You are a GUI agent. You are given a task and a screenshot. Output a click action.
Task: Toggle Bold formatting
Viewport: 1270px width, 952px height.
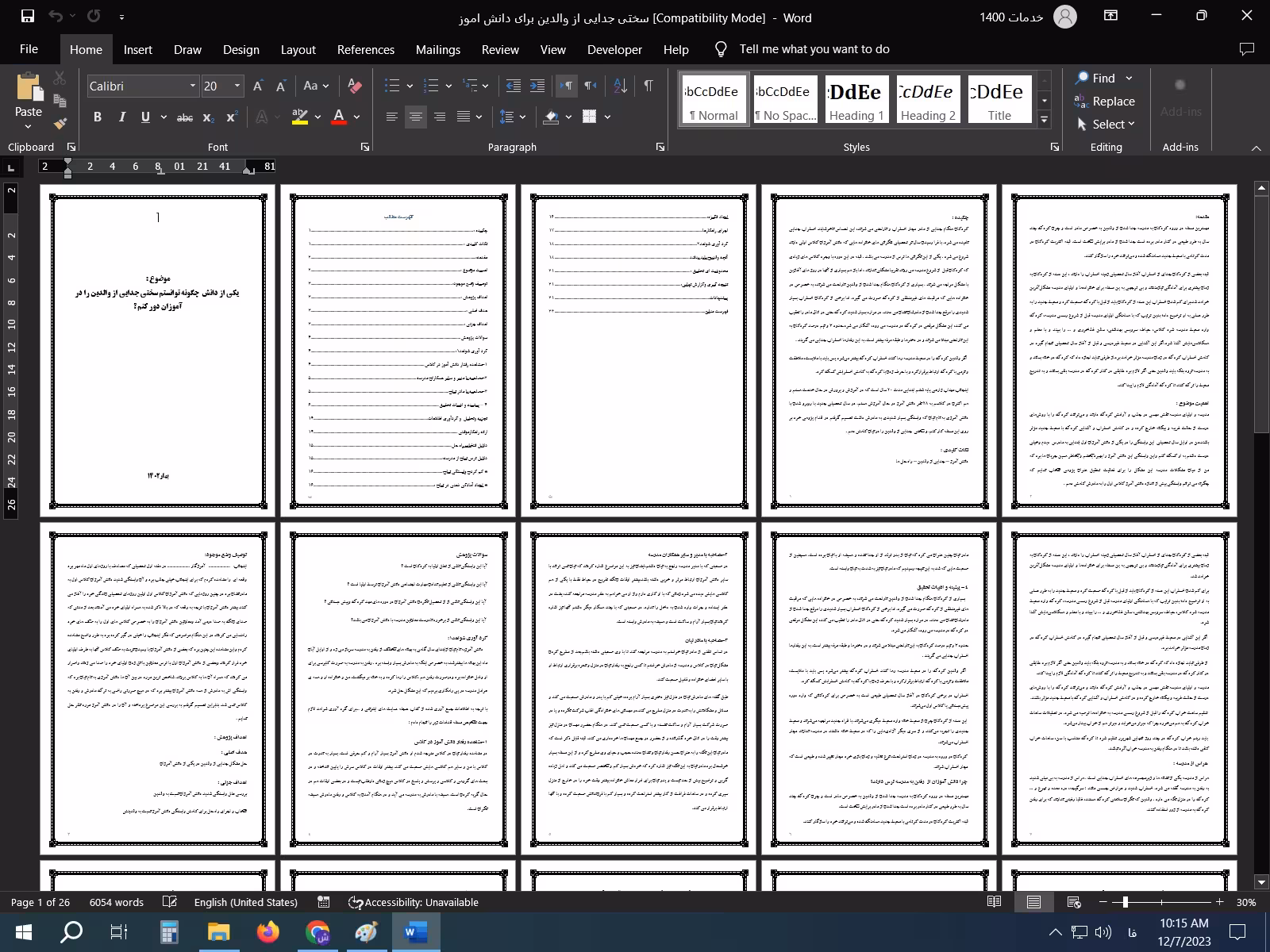(x=98, y=117)
